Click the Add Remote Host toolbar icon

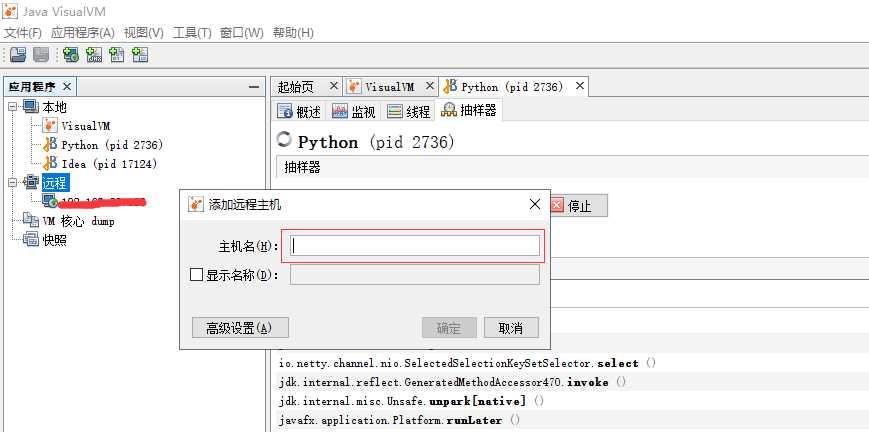coord(71,54)
